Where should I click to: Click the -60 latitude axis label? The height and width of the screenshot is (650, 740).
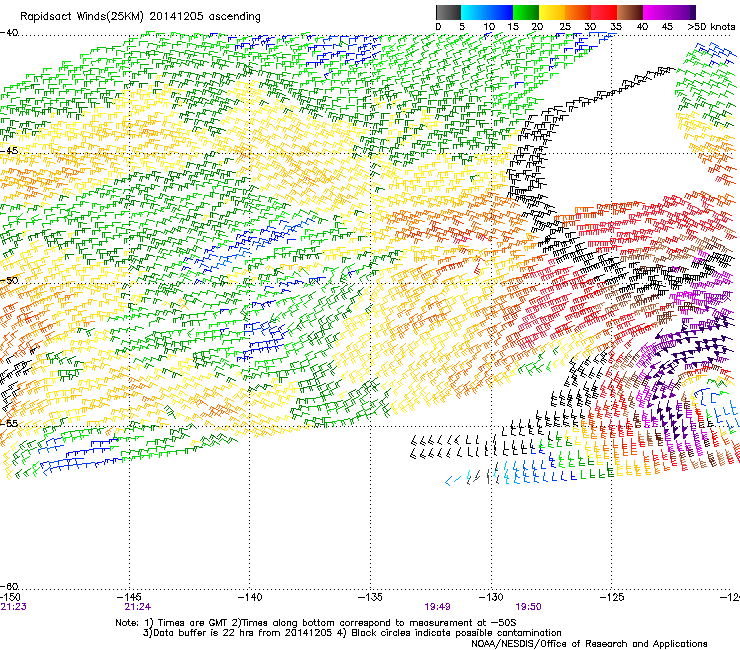9,586
